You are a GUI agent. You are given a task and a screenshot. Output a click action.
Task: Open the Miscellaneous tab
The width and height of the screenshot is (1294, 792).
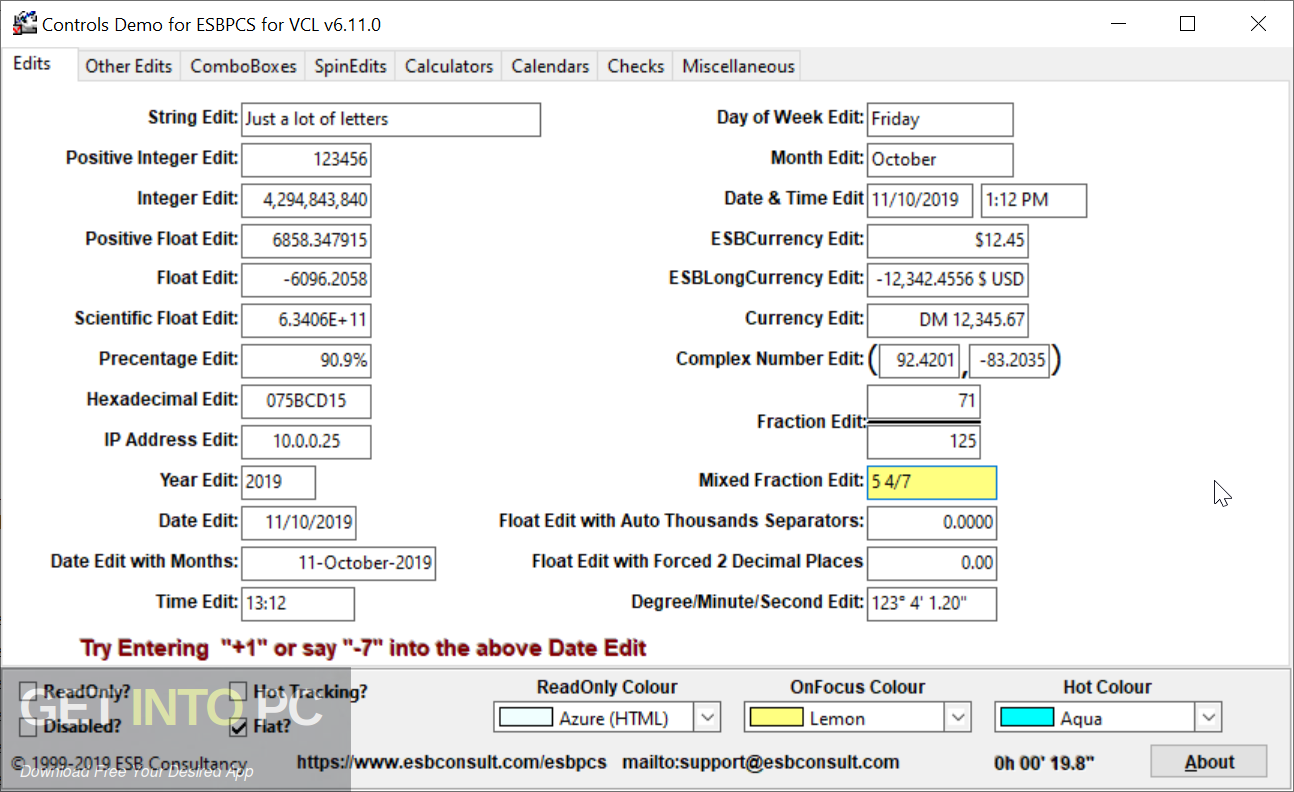click(738, 66)
